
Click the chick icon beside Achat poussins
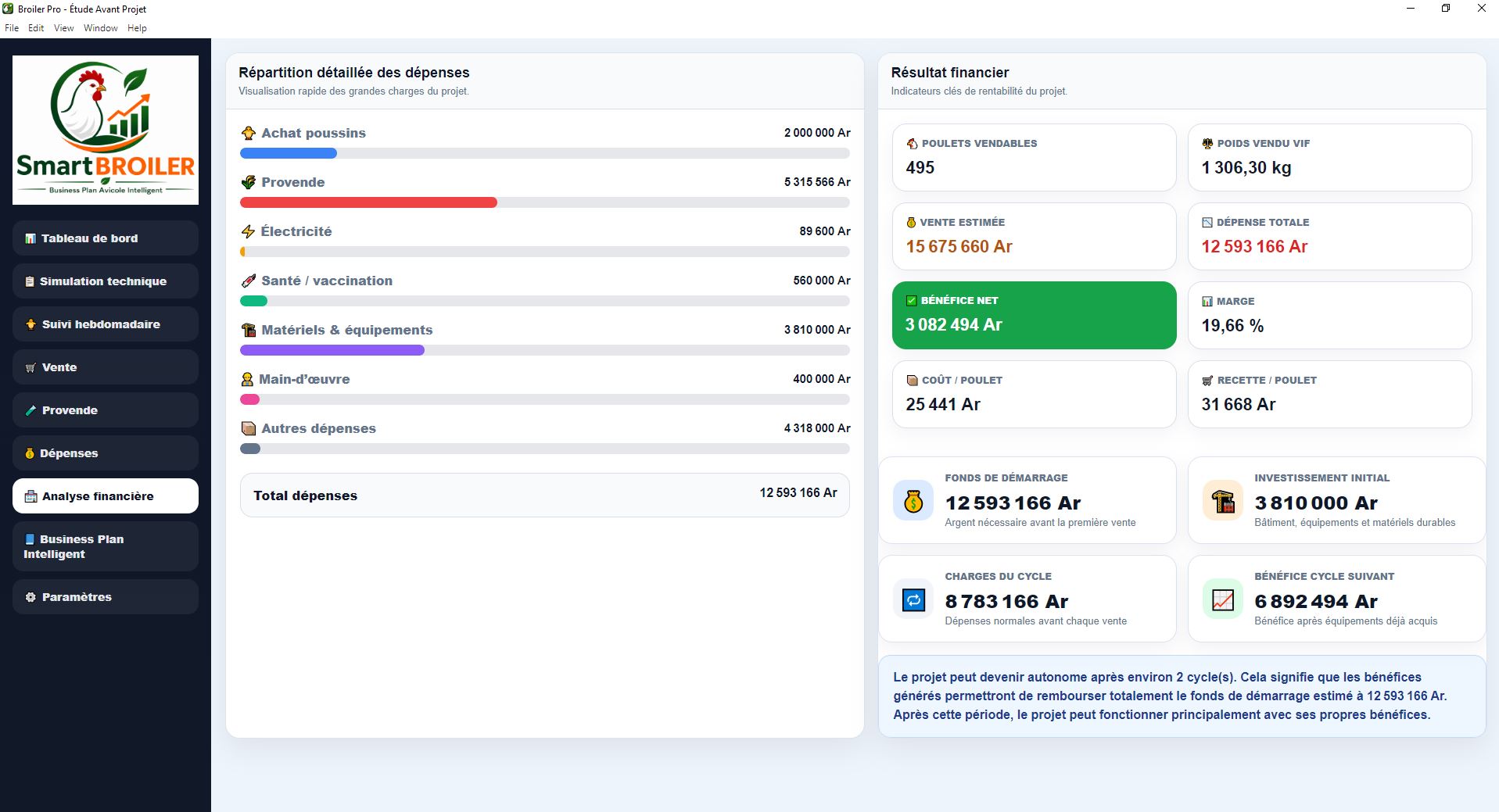[249, 133]
